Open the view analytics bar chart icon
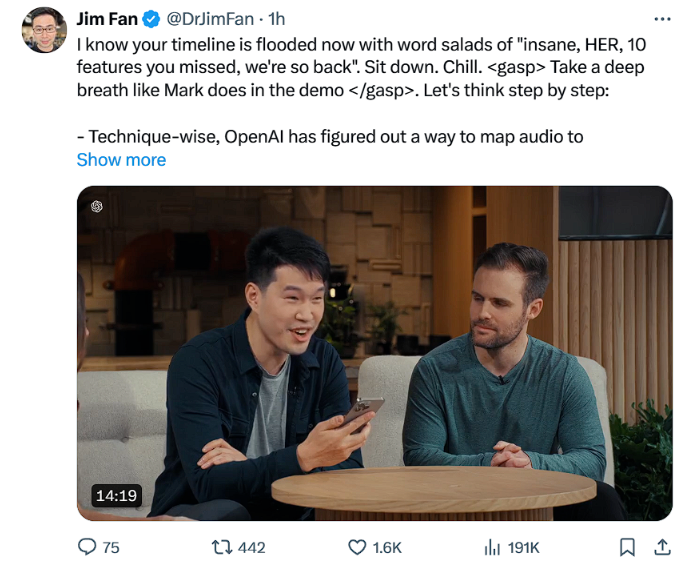This screenshot has height=568, width=693. (x=491, y=547)
